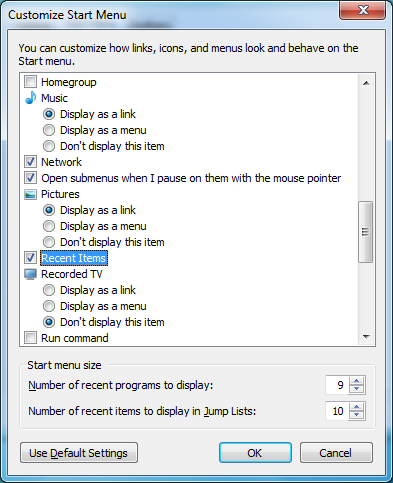Select Don't display this item under Music
393x483 pixels.
point(49,146)
